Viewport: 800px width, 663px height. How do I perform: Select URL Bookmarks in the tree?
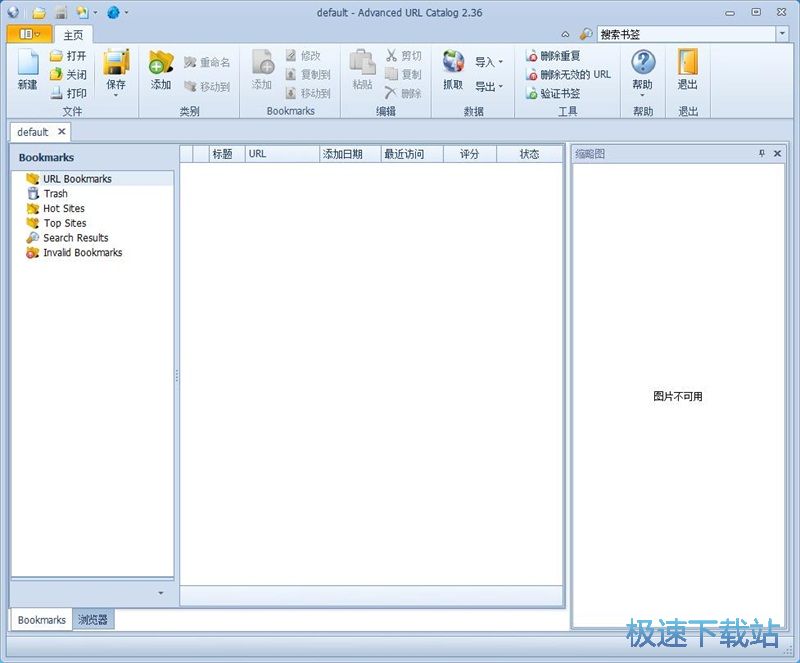[77, 179]
